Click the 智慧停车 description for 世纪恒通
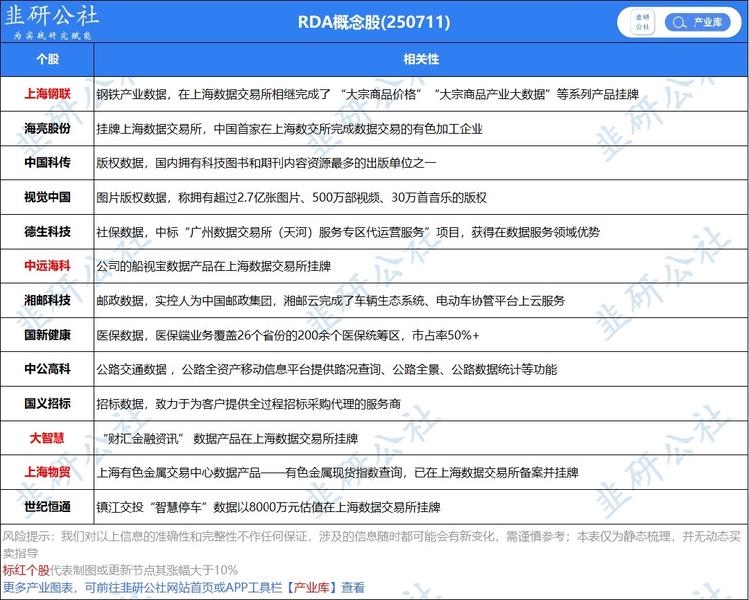 click(x=268, y=507)
